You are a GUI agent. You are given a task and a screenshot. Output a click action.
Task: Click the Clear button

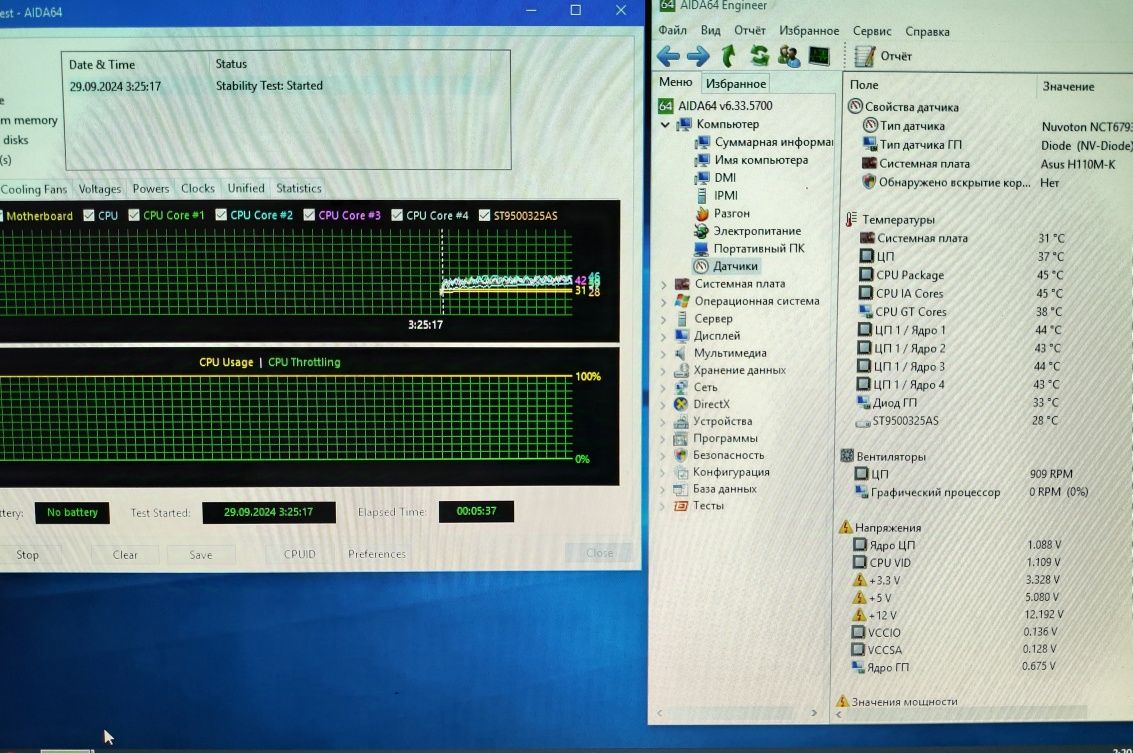(125, 555)
